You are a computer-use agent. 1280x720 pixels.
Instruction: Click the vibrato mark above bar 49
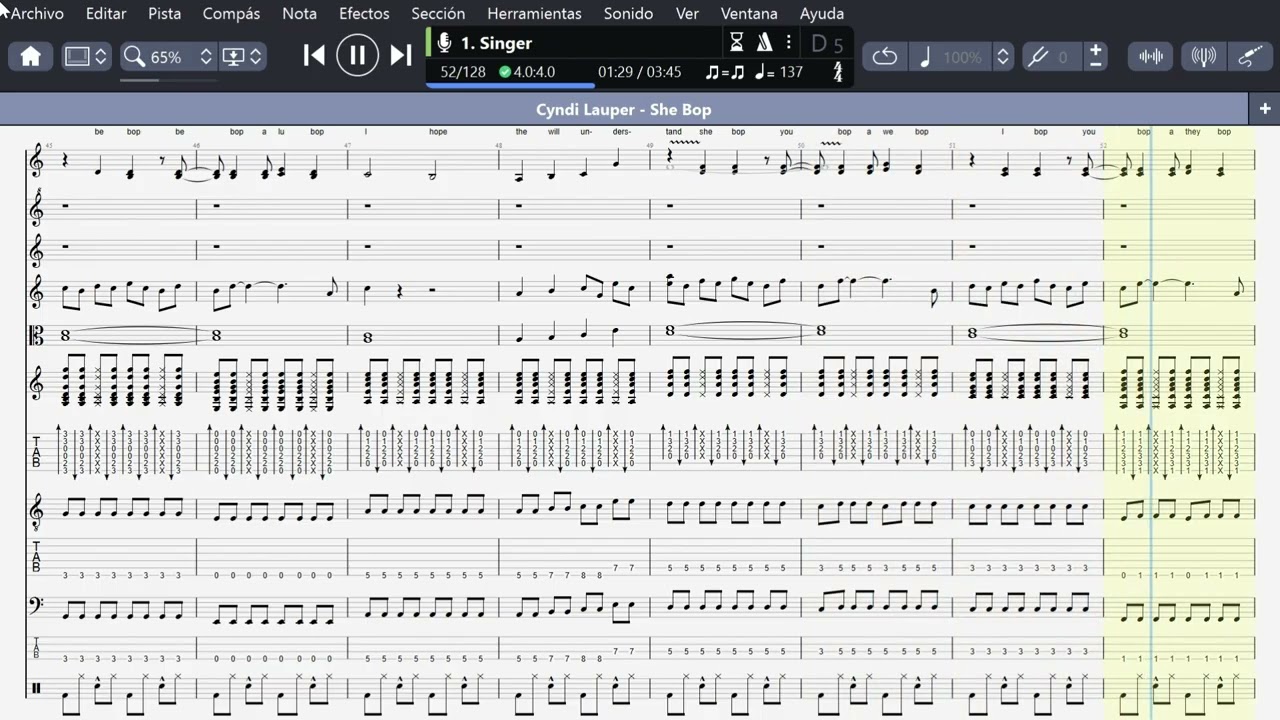pyautogui.click(x=683, y=144)
